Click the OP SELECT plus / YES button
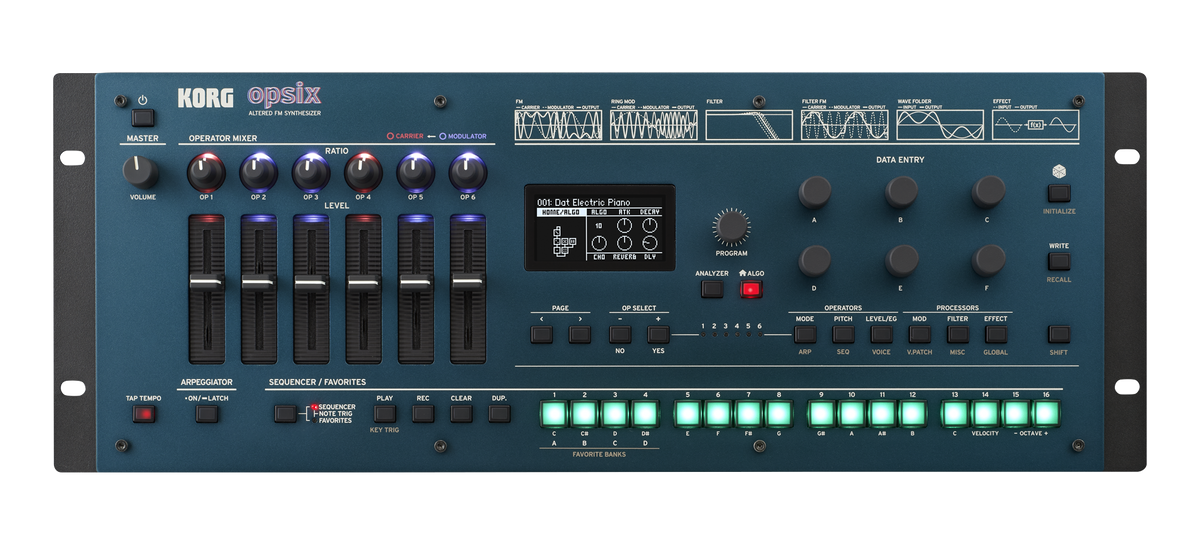 (658, 334)
